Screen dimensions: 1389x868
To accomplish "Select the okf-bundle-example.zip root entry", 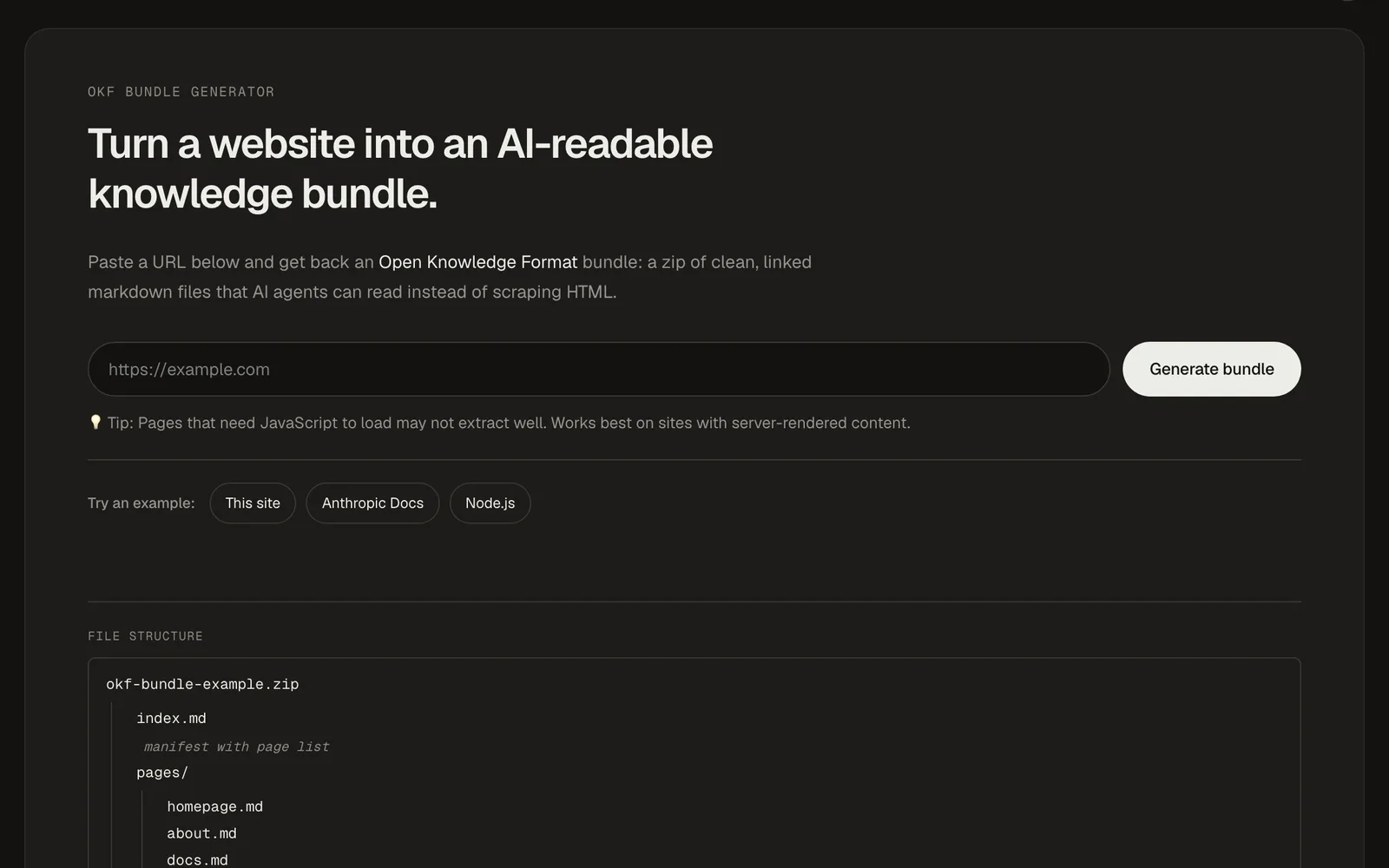I will click(x=202, y=684).
